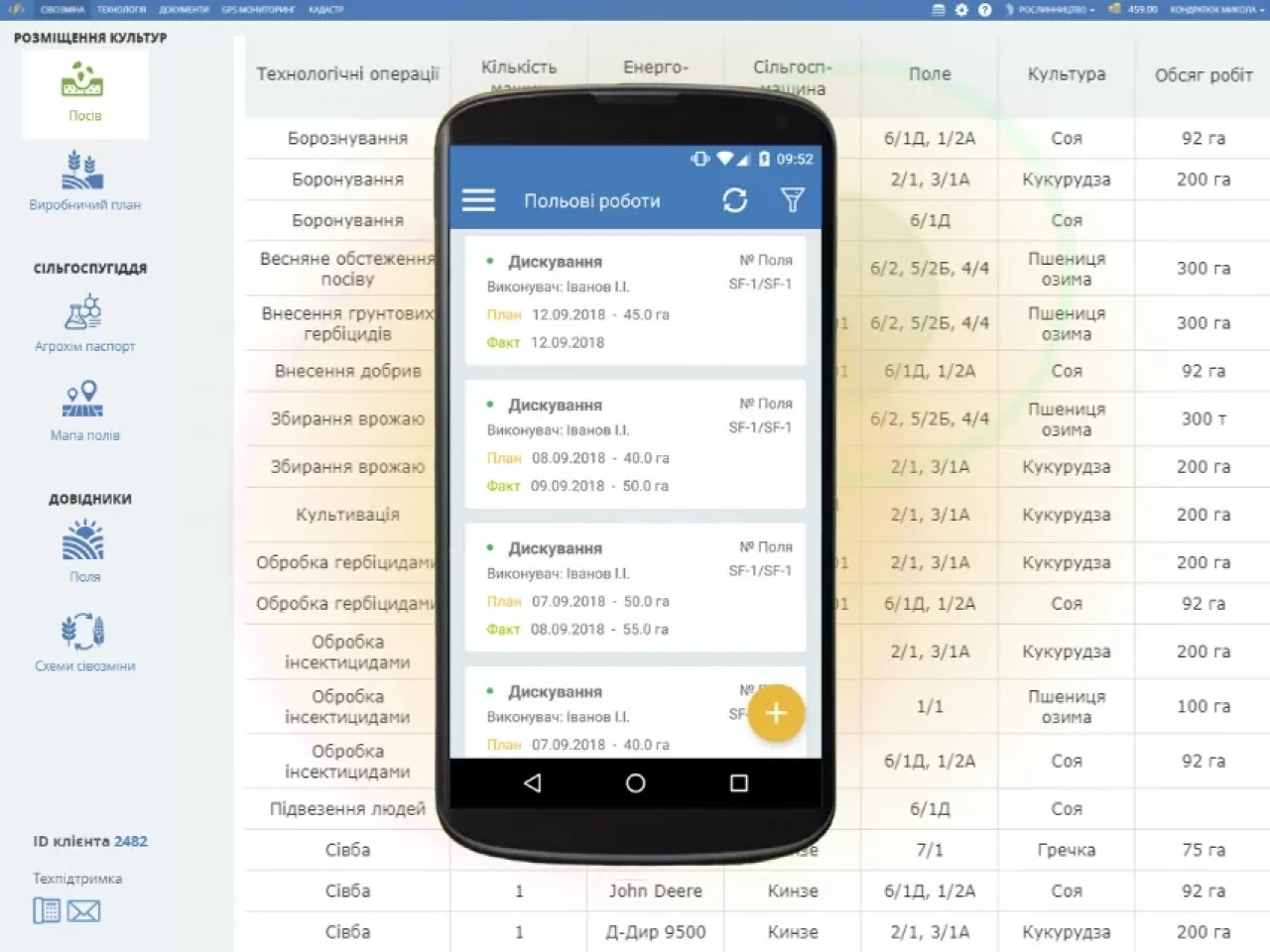Tap the filter funnel icon
Viewport: 1270px width, 952px height.
pos(792,200)
